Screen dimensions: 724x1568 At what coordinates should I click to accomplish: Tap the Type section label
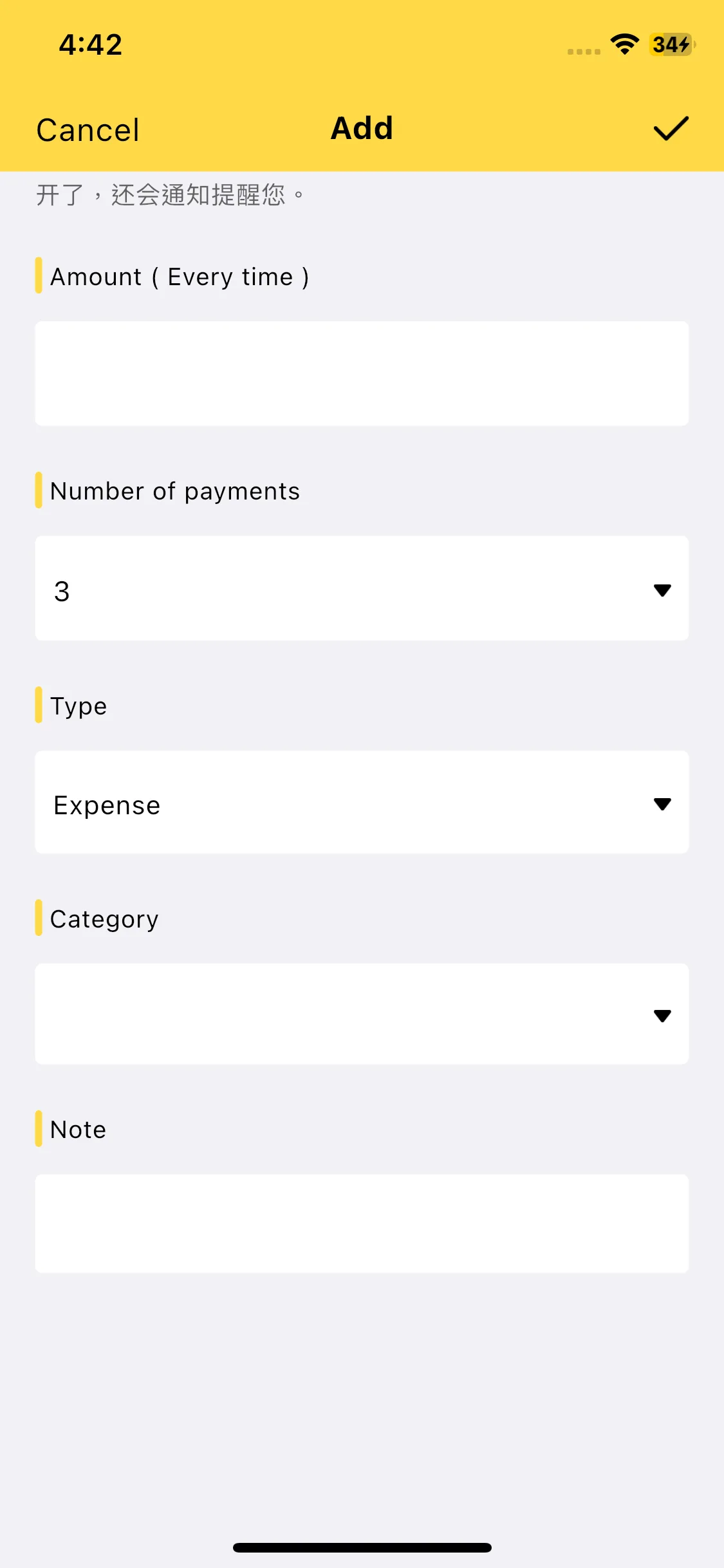[79, 706]
